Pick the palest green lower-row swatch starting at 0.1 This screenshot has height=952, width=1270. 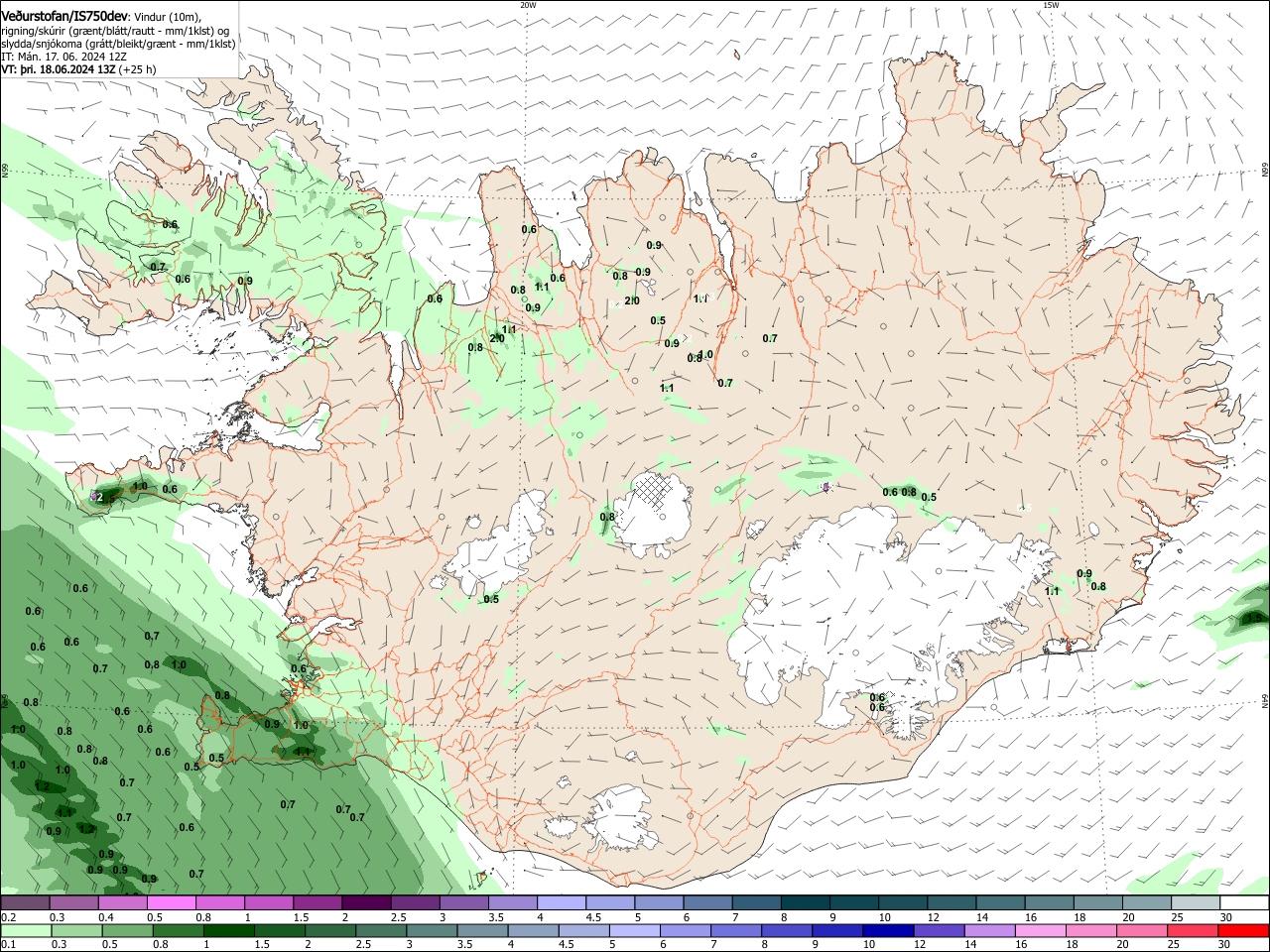coord(26,931)
